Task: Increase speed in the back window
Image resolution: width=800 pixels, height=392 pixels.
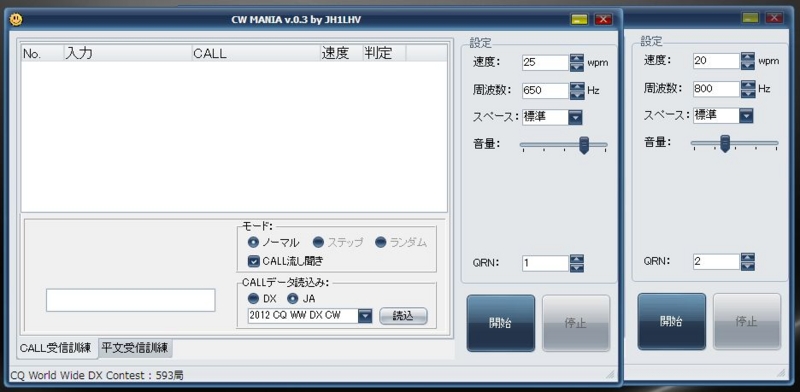Action: pos(748,57)
